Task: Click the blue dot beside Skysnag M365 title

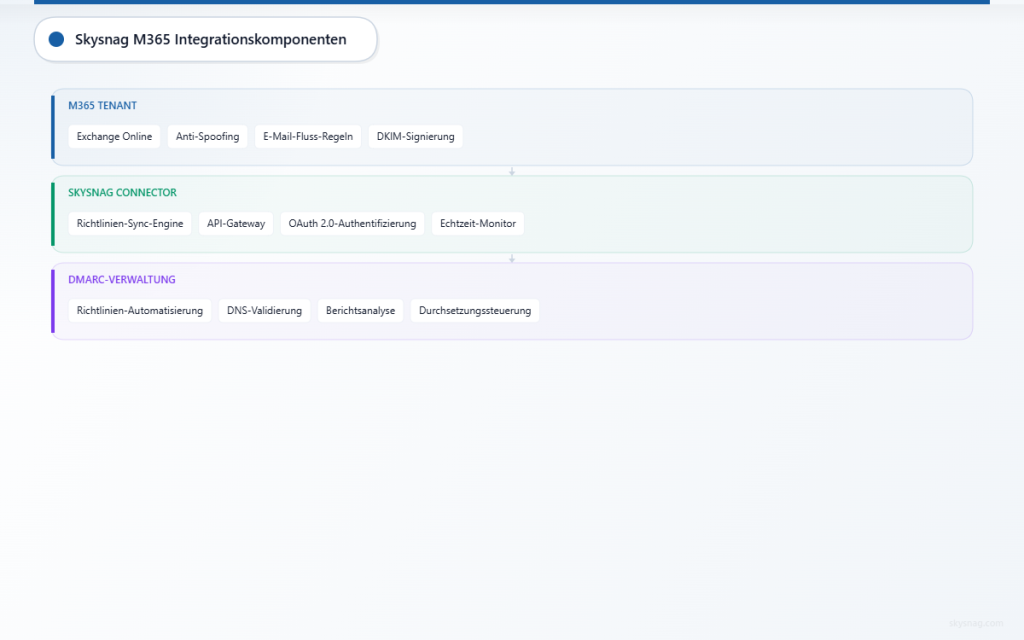Action: pos(56,39)
